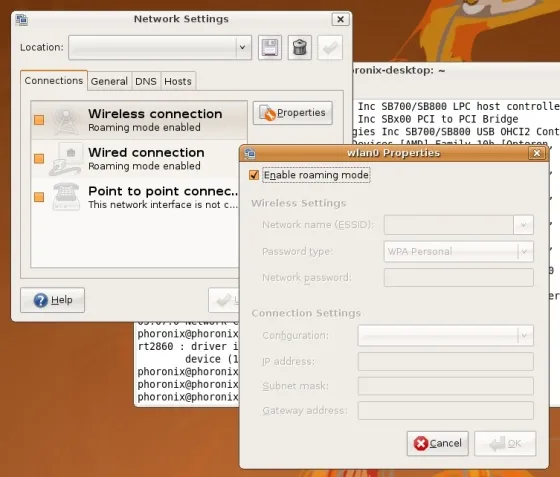Click terminal line 'Inc SBx00 PCI to PCI Bridge'
560x477 pixels.
click(438, 119)
